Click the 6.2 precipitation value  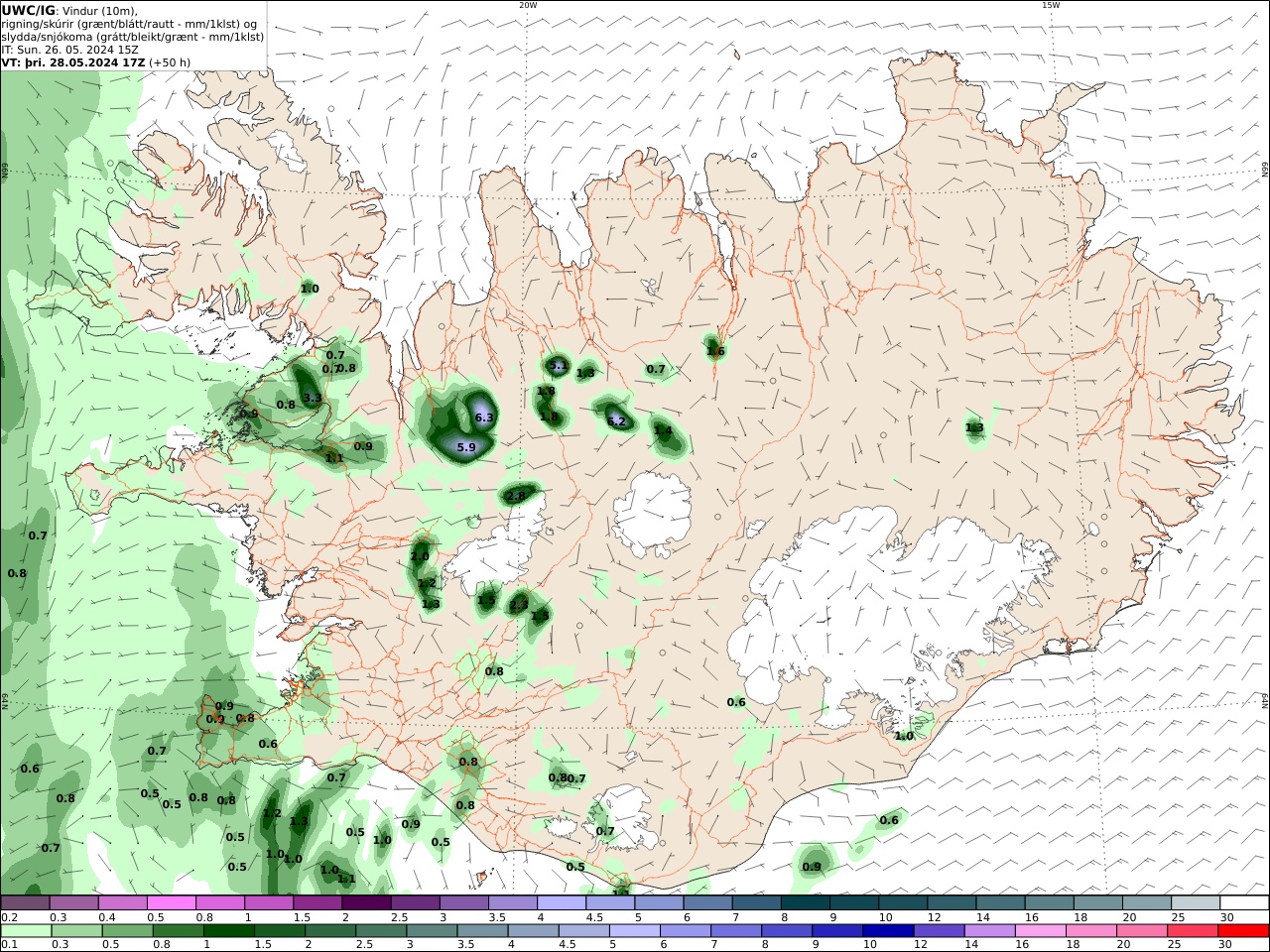pyautogui.click(x=616, y=421)
